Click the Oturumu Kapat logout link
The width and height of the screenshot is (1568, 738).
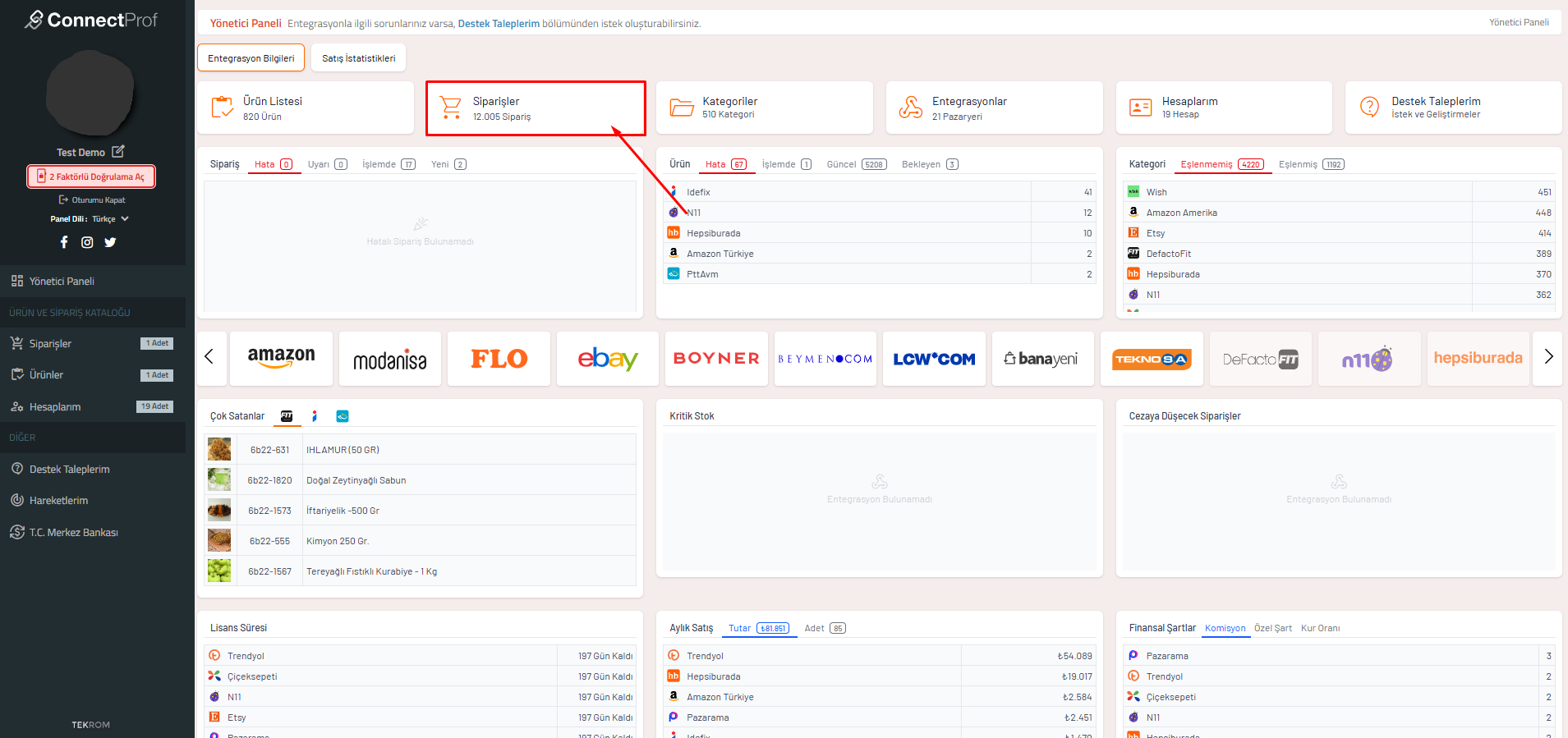92,199
